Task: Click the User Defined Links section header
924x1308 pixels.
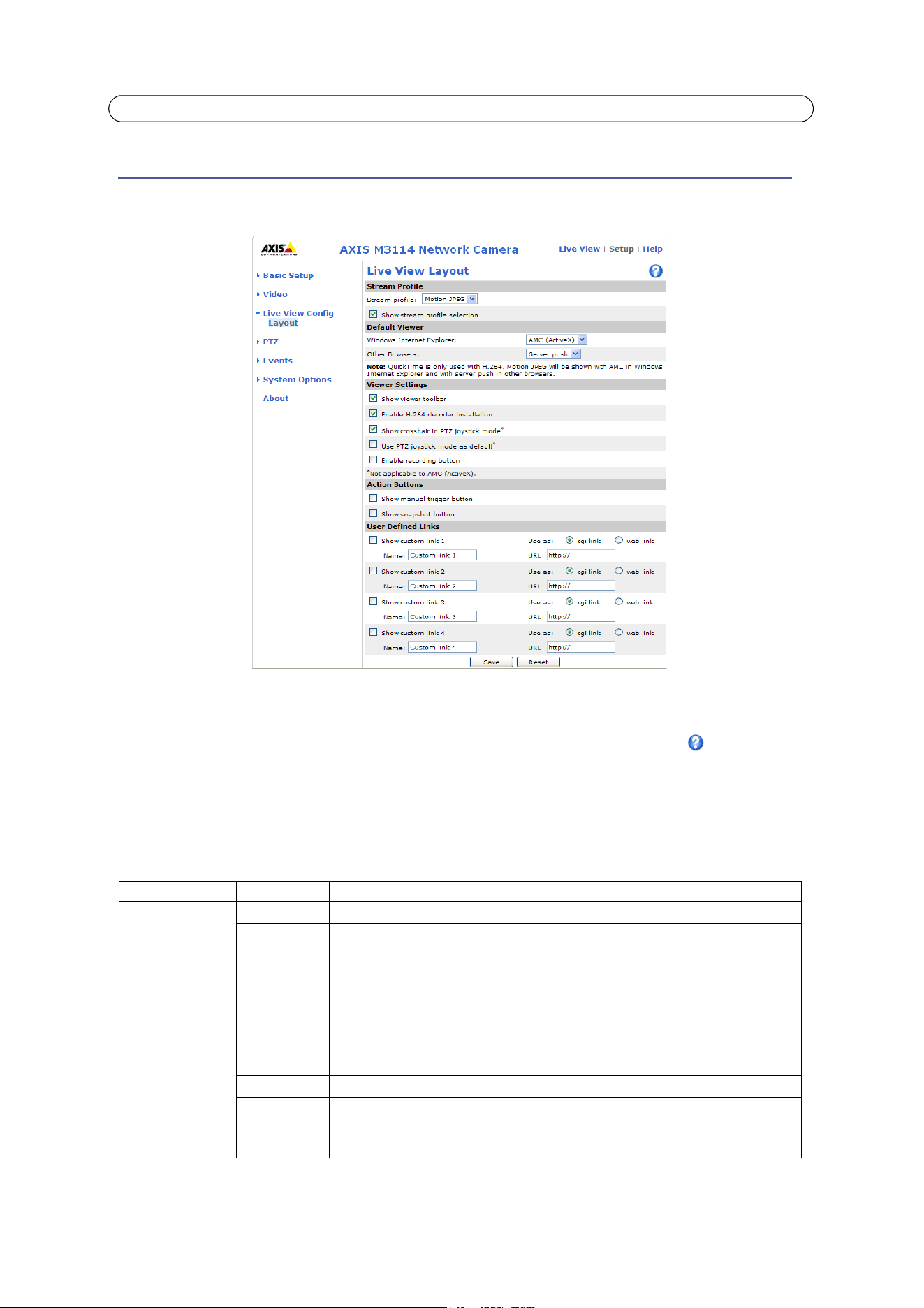Action: (x=515, y=526)
